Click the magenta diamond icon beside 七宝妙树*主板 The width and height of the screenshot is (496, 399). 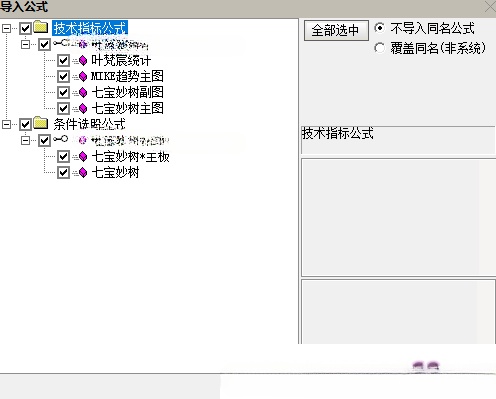pyautogui.click(x=83, y=157)
